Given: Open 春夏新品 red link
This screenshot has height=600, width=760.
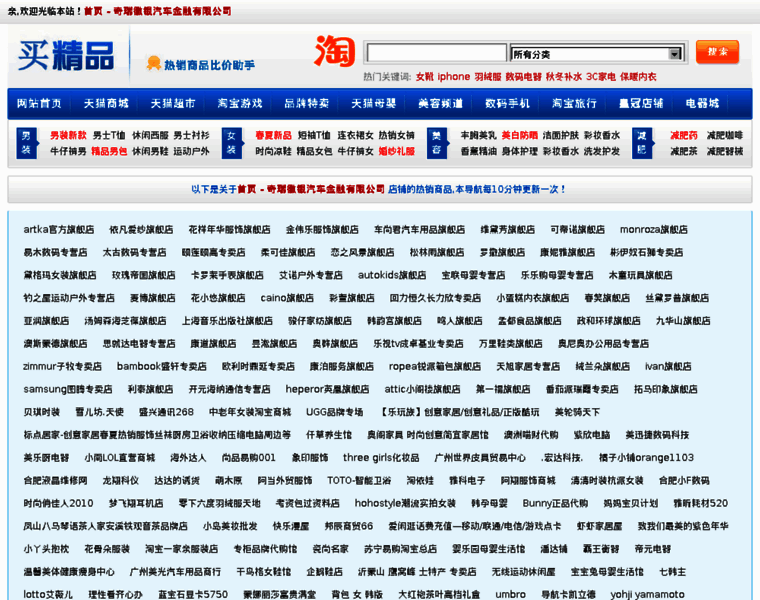Looking at the screenshot, I should (x=273, y=135).
